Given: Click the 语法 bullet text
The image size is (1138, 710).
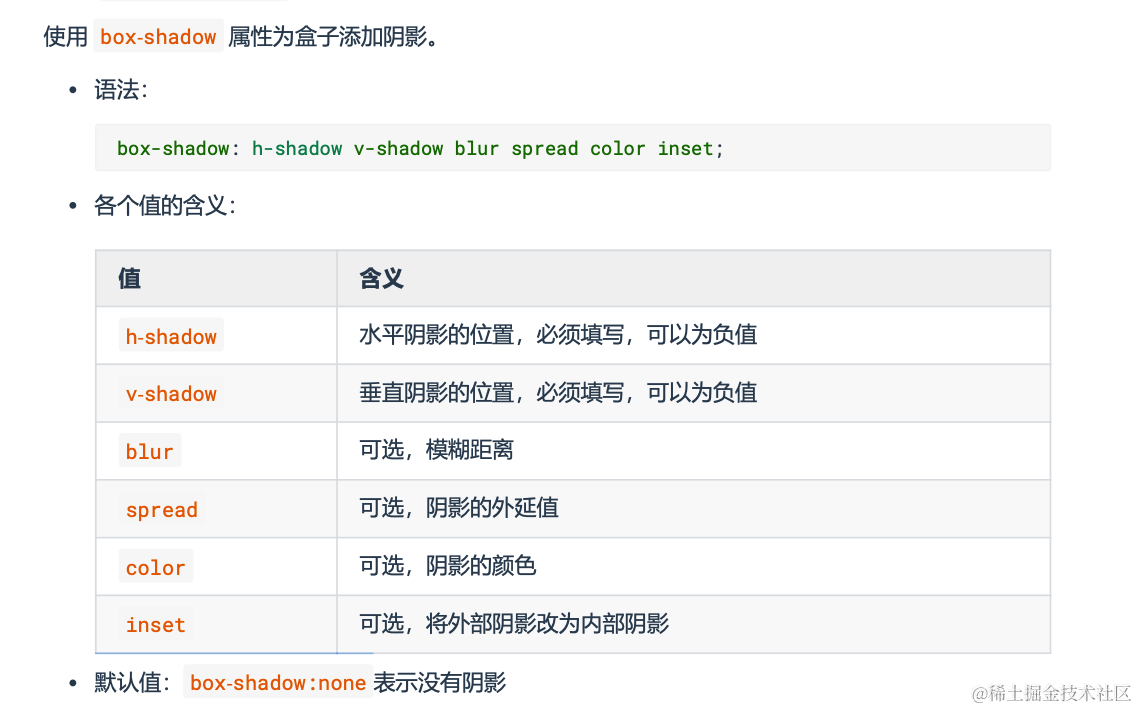Looking at the screenshot, I should pyautogui.click(x=120, y=91).
